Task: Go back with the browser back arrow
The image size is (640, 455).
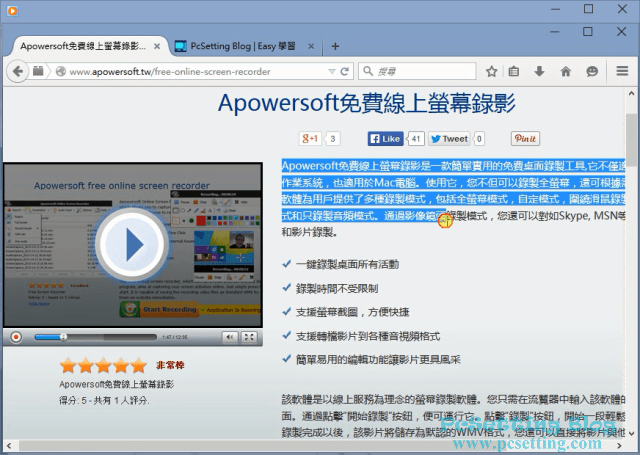Action: click(18, 71)
